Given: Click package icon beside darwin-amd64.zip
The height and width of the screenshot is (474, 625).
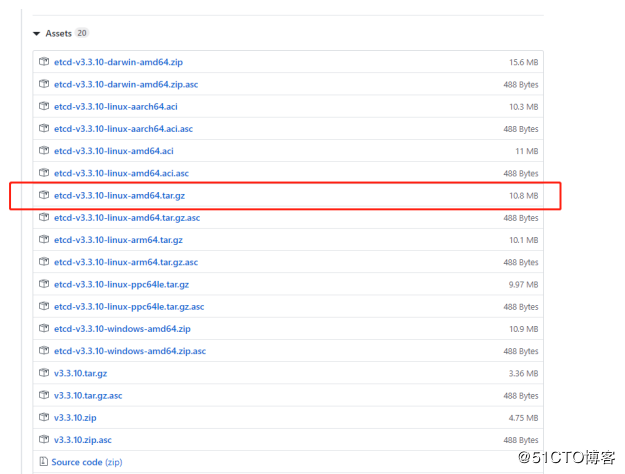Looking at the screenshot, I should click(x=44, y=61).
